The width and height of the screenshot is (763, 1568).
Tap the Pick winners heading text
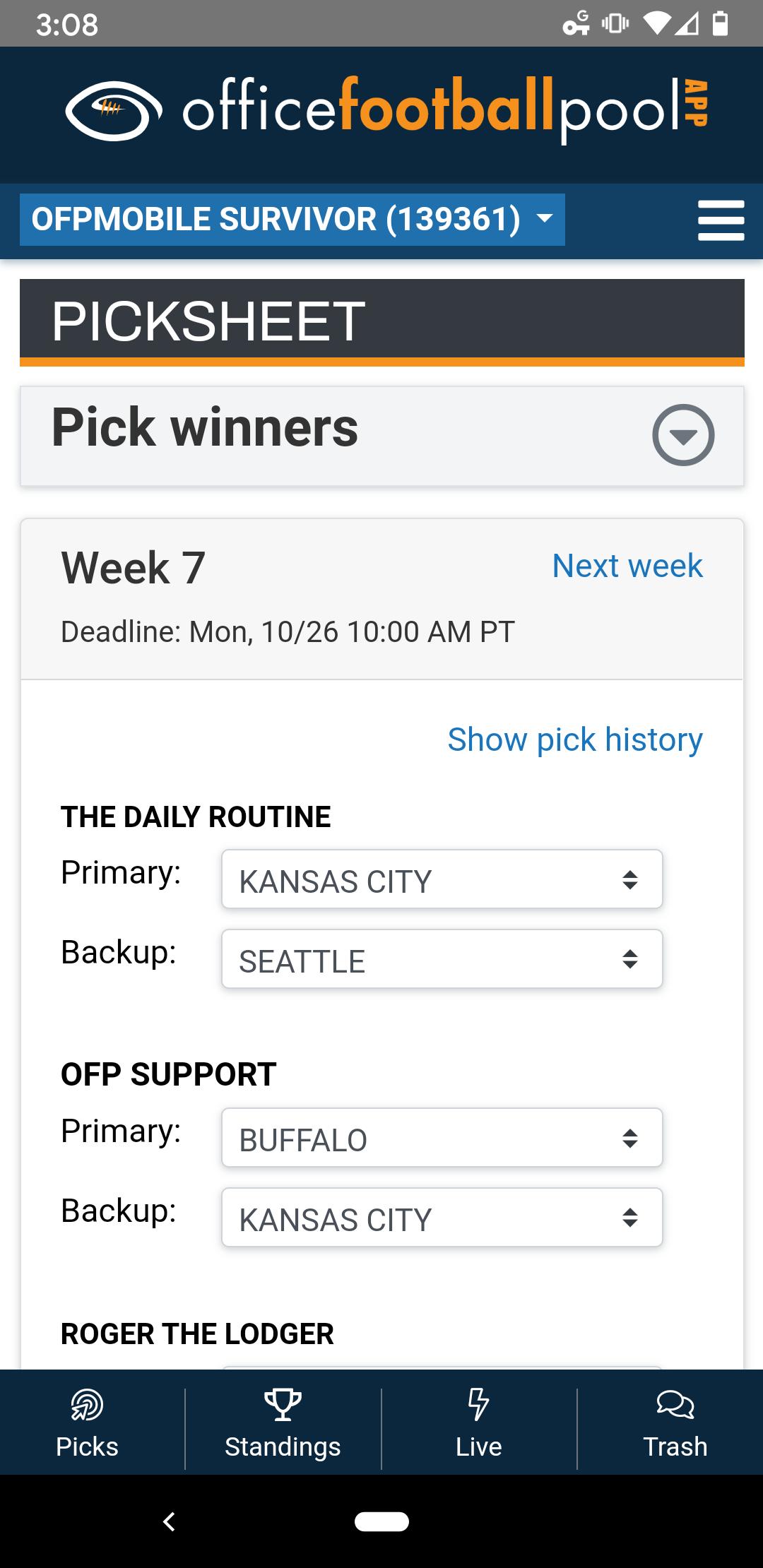coord(205,428)
